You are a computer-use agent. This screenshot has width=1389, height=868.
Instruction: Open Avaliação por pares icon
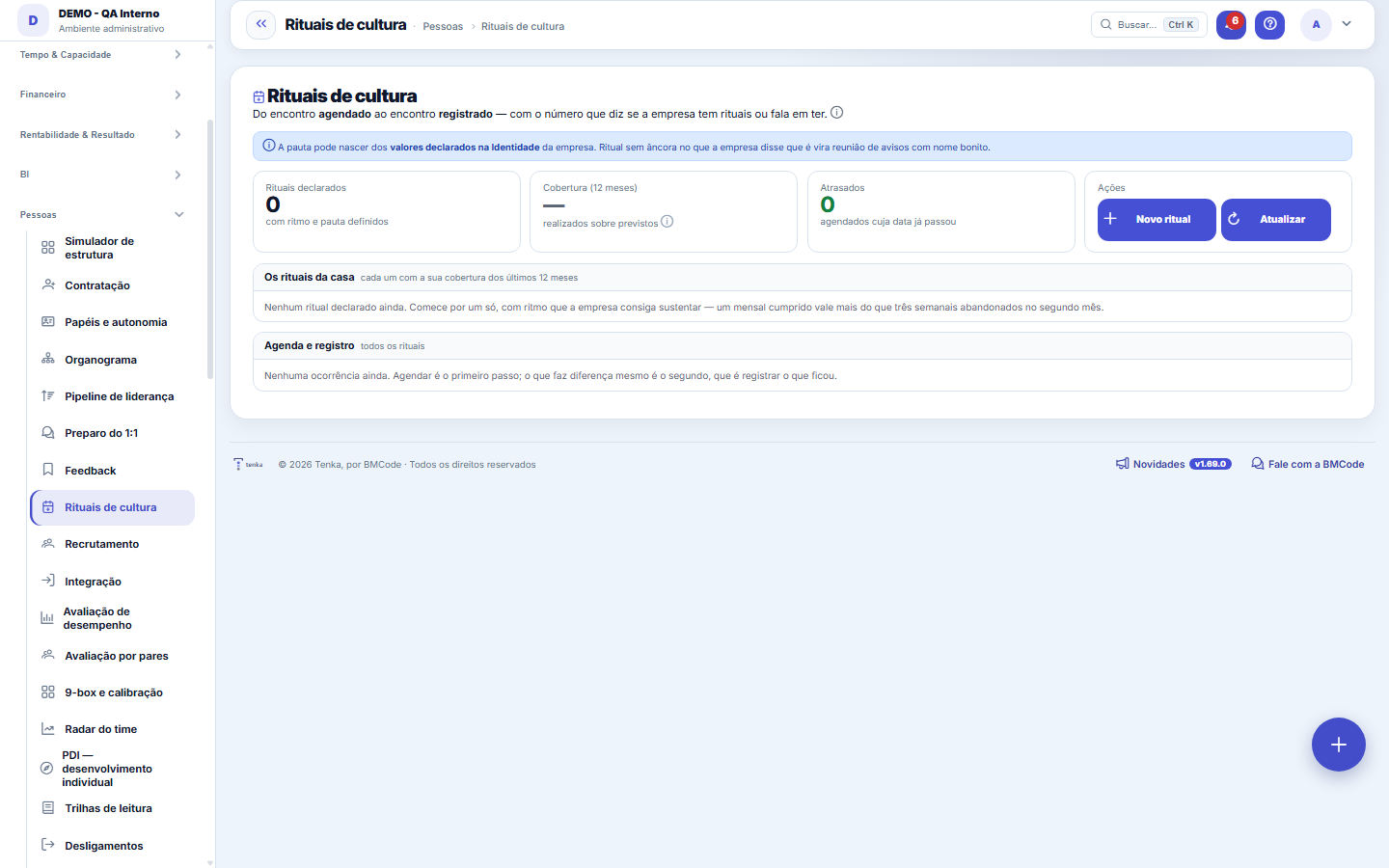(48, 656)
